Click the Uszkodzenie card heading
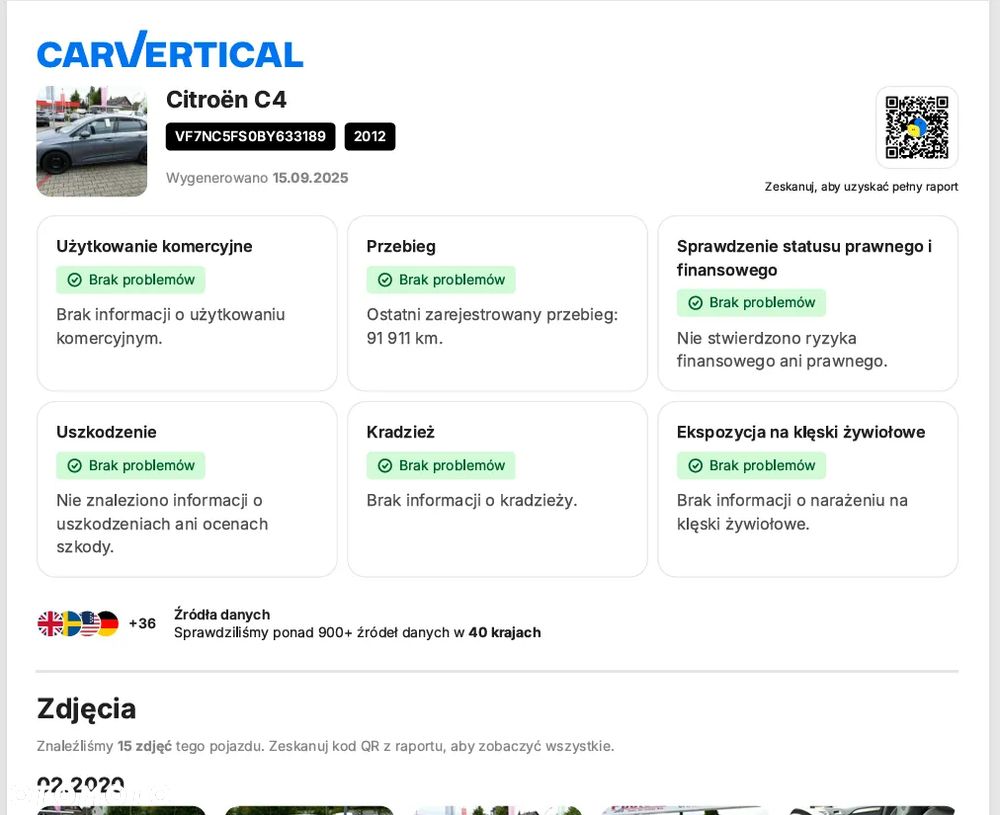 pos(106,432)
